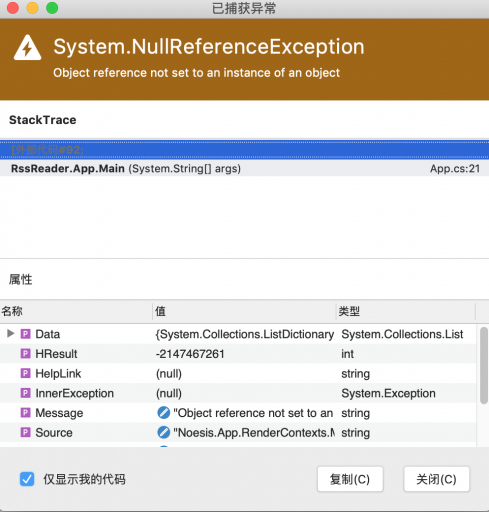Image resolution: width=489 pixels, height=512 pixels.
Task: Click the InnerException (null) value
Action: (x=169, y=393)
